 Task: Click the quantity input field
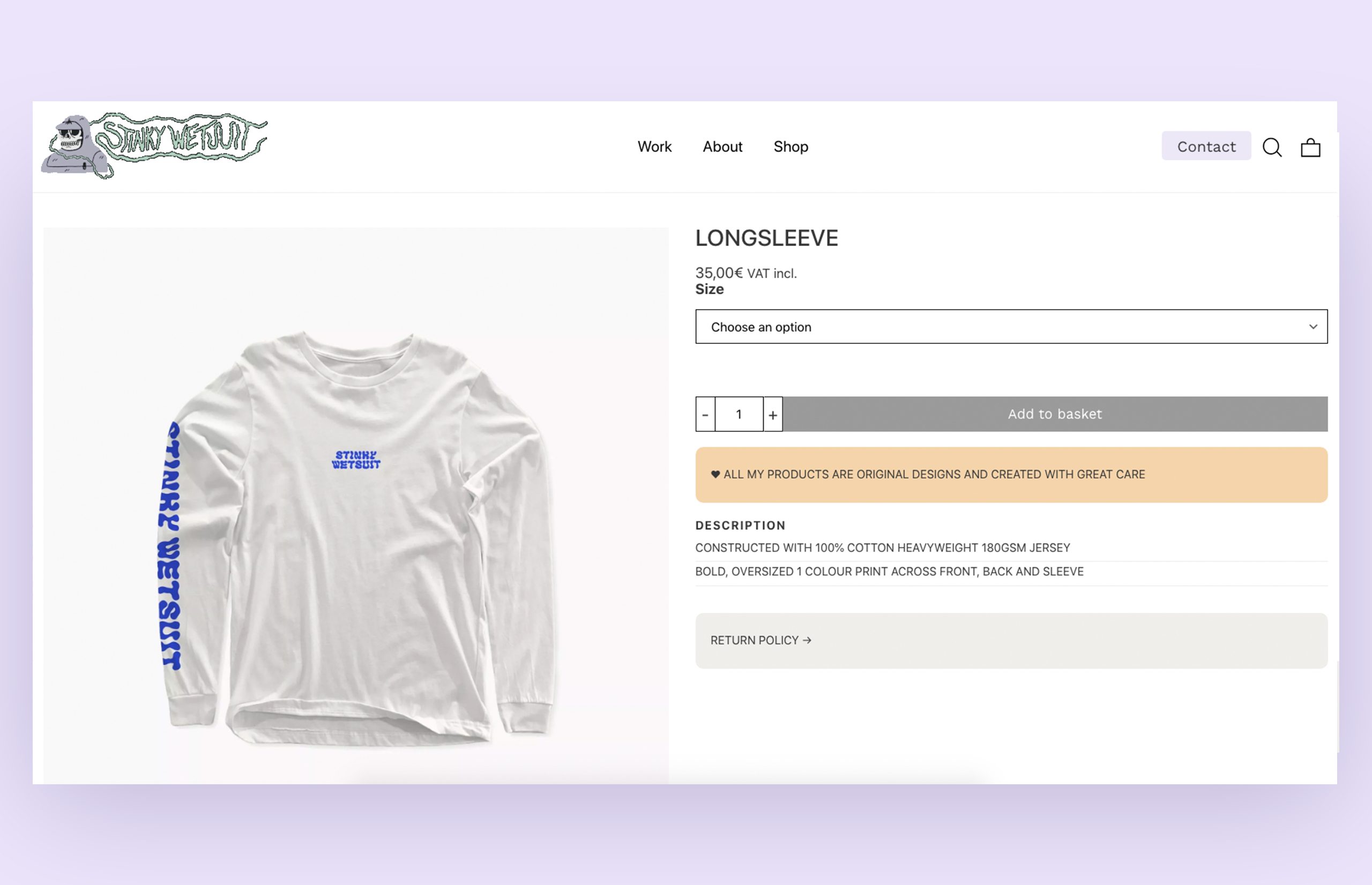coord(738,413)
